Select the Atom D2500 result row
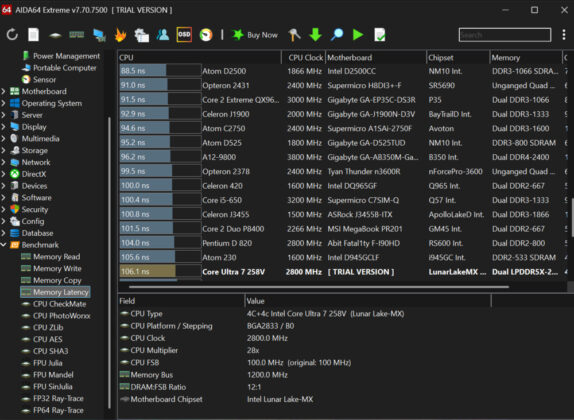The width and height of the screenshot is (574, 420). coord(342,71)
